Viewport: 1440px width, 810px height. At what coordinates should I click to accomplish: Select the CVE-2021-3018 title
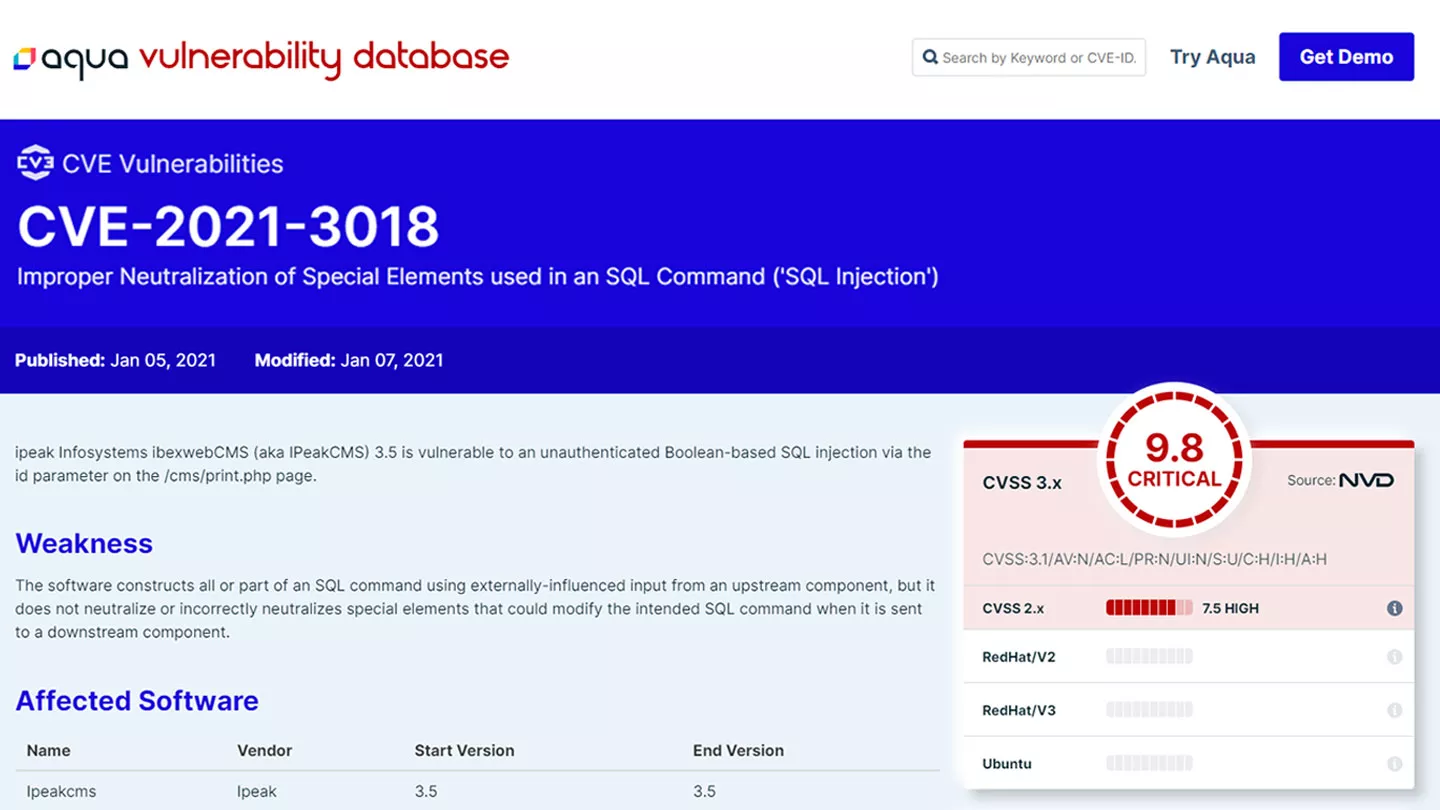coord(228,227)
